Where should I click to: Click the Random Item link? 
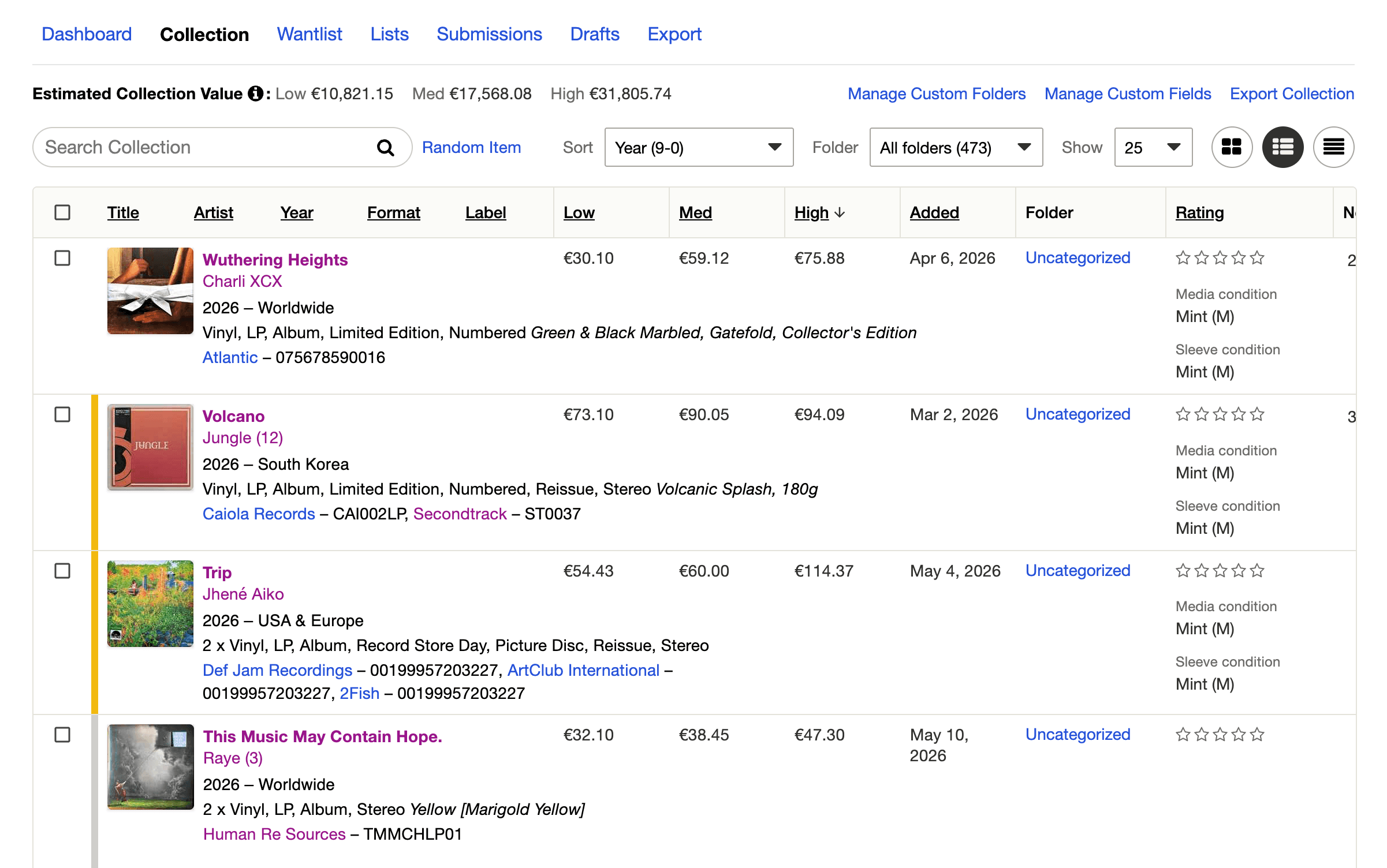[471, 148]
